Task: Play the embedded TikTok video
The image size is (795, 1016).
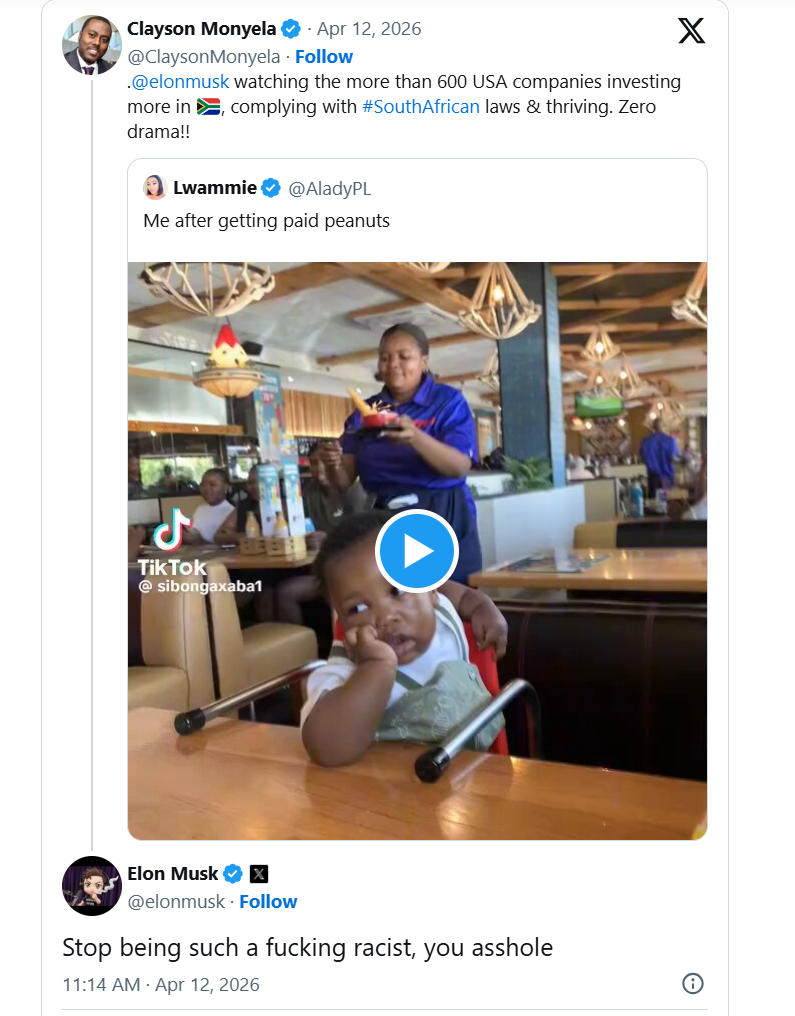Action: click(417, 551)
